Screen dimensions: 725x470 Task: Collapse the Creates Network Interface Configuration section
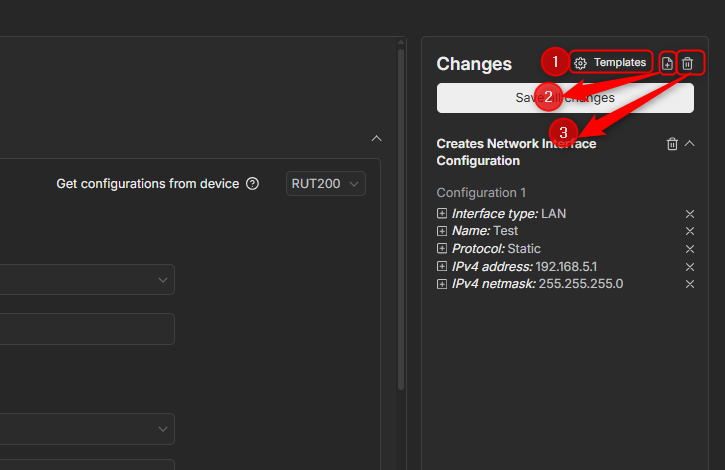click(689, 144)
